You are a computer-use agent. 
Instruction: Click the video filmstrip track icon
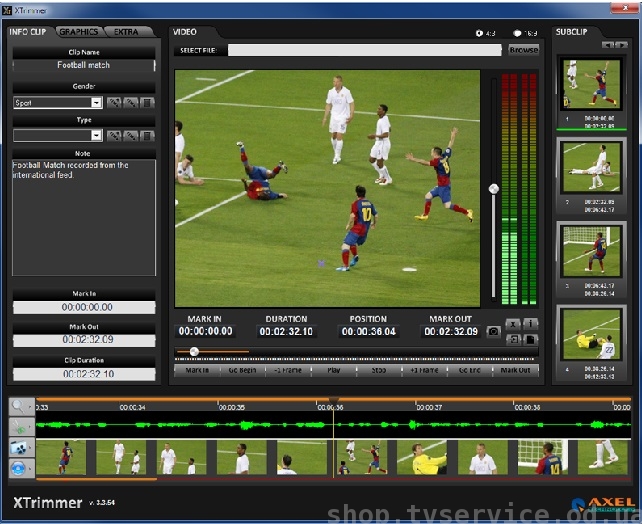tap(21, 448)
